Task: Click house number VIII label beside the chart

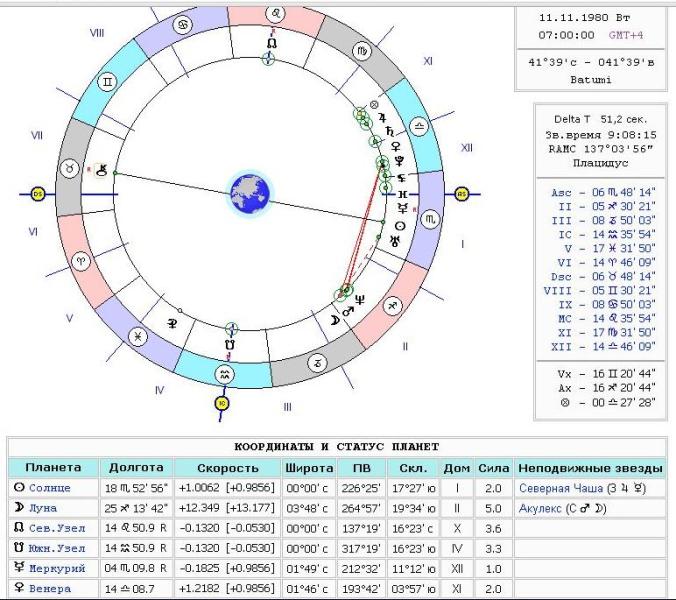Action: click(x=97, y=33)
